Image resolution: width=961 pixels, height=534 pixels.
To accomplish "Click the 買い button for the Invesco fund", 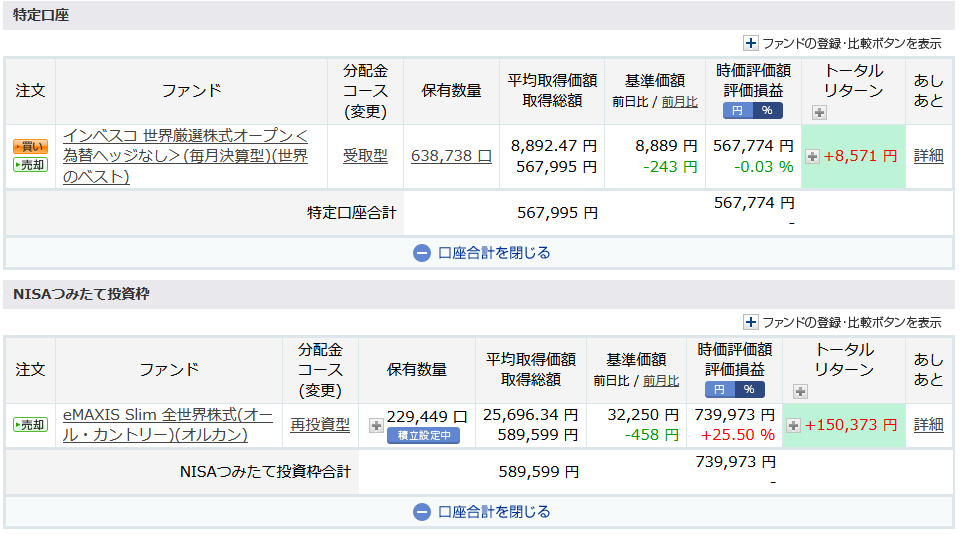I will tap(31, 147).
